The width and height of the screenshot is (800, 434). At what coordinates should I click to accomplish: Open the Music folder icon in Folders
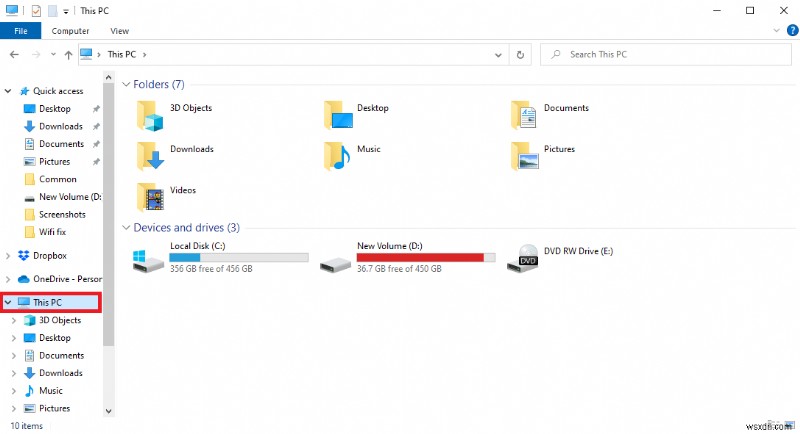click(337, 156)
